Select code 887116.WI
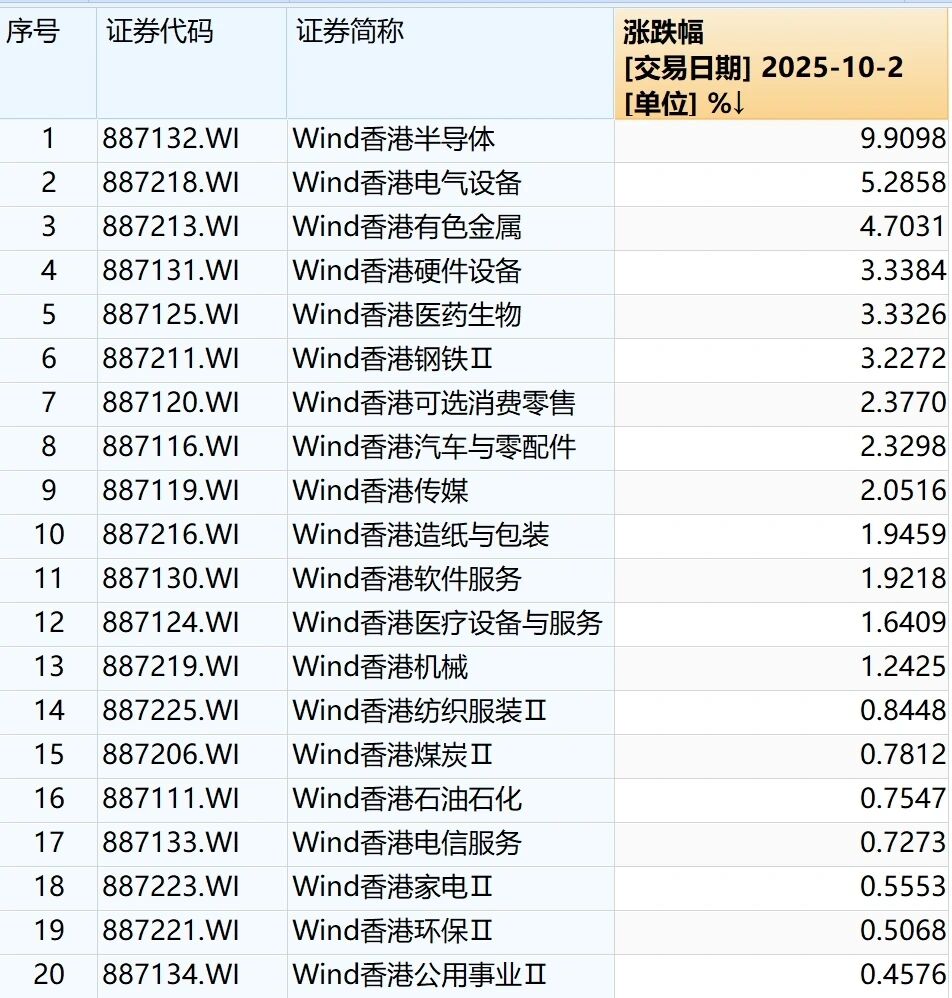Screen dimensions: 952x998 (171, 447)
